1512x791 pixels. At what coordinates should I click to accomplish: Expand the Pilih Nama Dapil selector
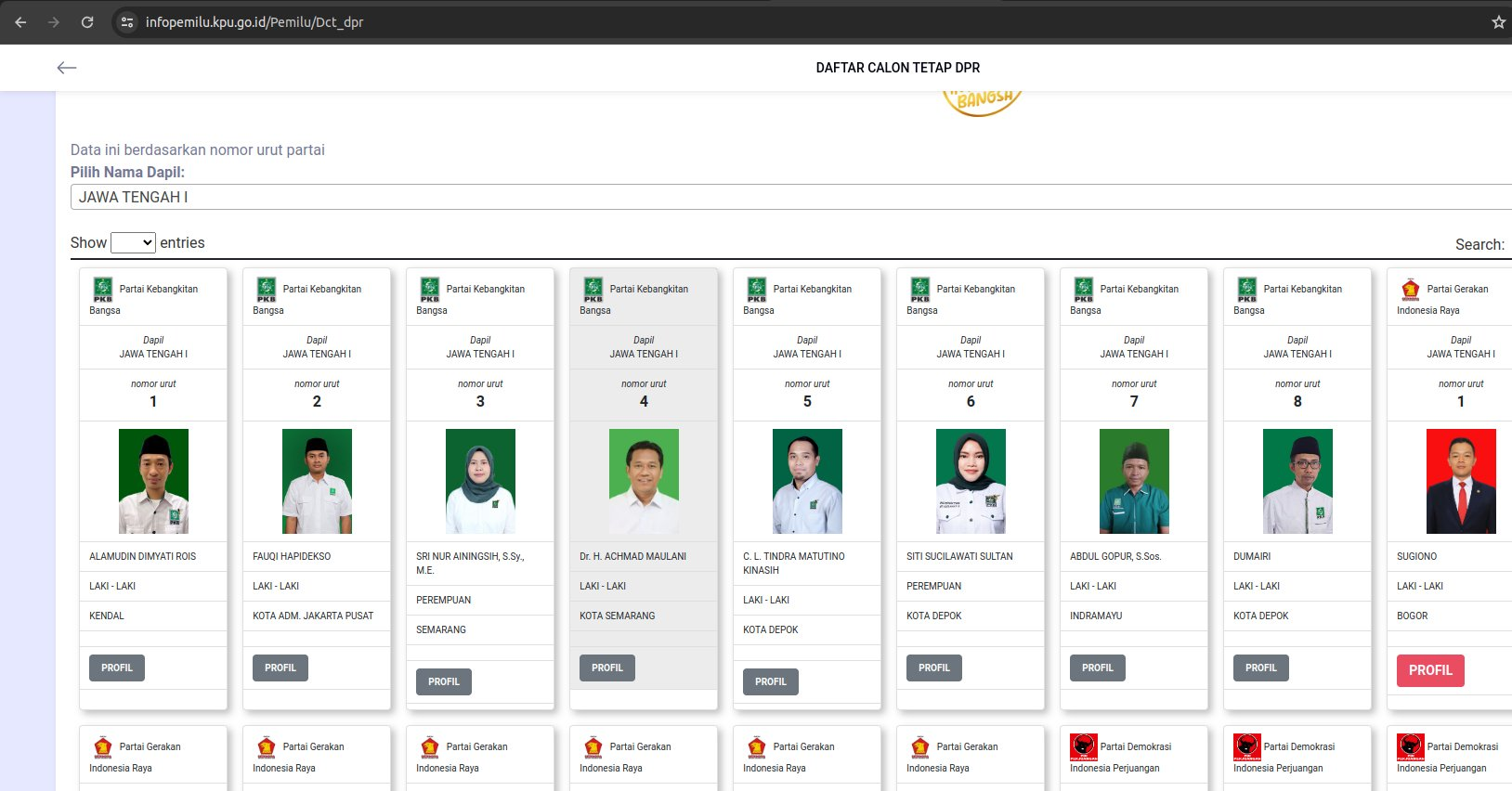coord(789,197)
